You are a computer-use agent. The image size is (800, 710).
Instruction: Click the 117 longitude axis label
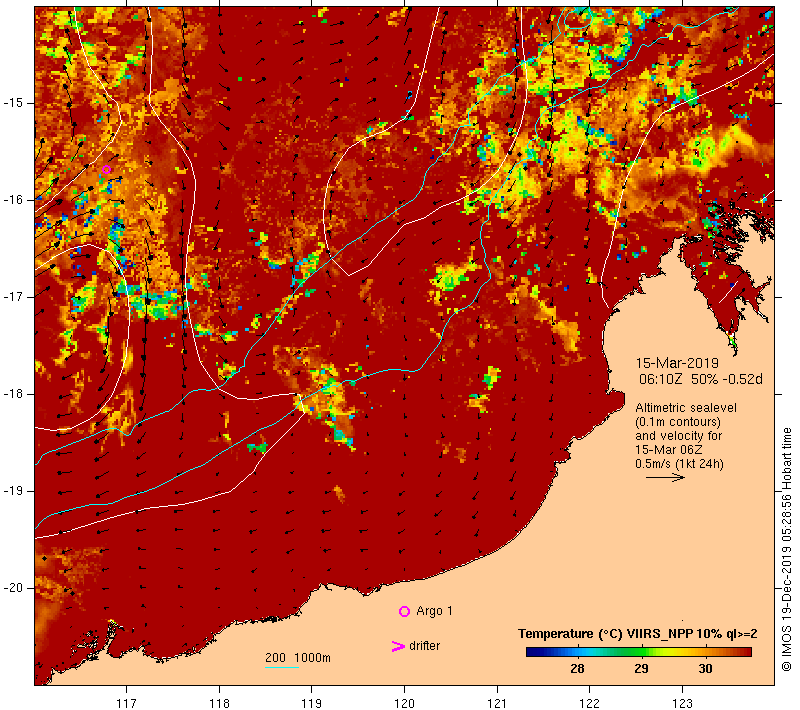(127, 703)
